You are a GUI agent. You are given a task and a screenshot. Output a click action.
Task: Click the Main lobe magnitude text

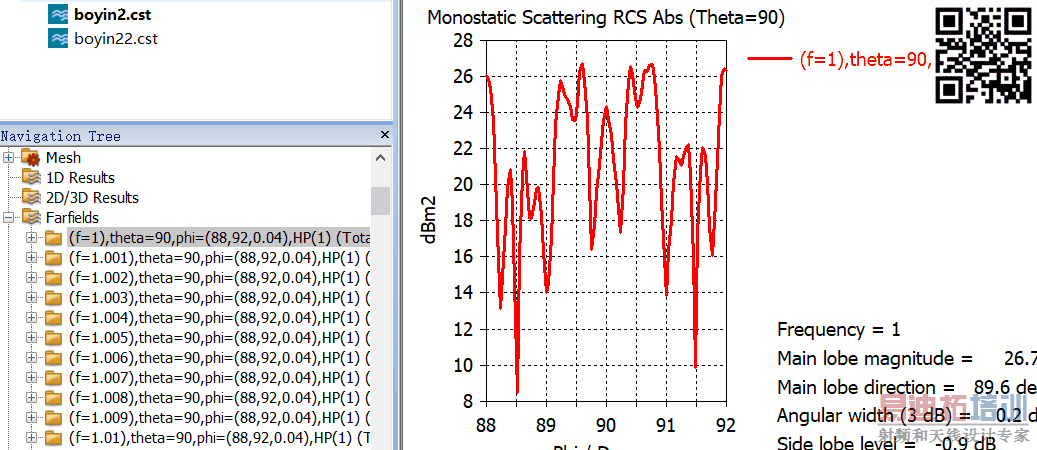pyautogui.click(x=907, y=359)
